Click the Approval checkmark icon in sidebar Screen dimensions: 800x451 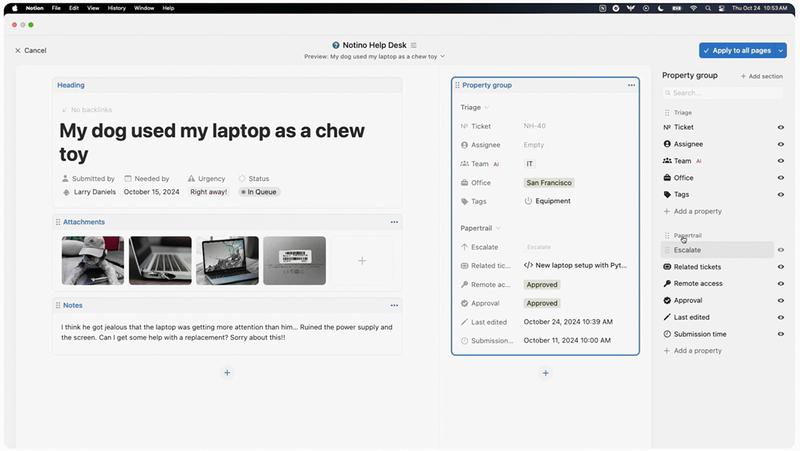pos(667,300)
